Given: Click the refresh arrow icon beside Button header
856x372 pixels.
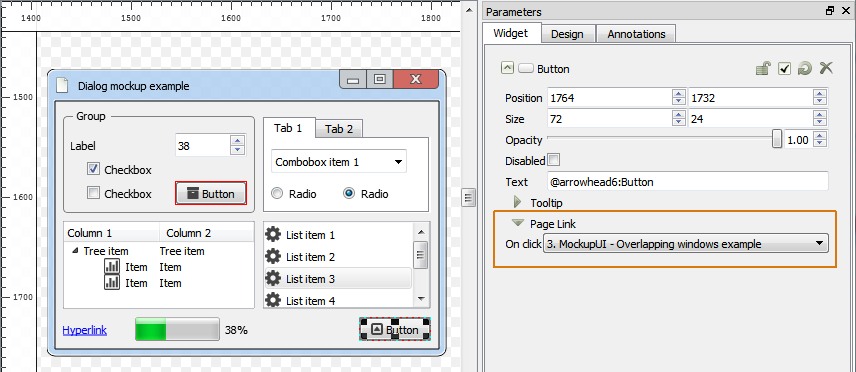Looking at the screenshot, I should coord(805,68).
